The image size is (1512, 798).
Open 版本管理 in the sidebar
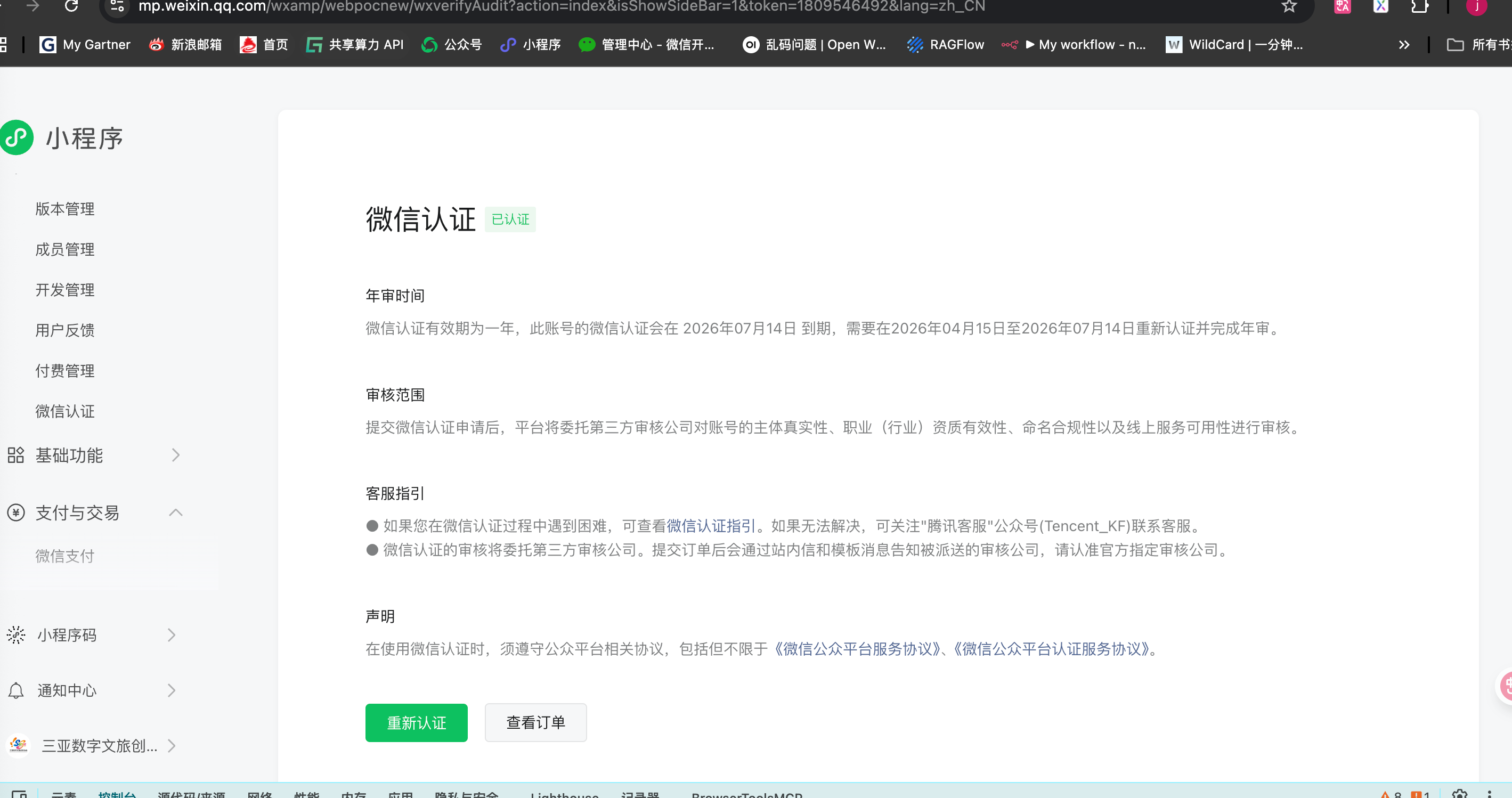[x=64, y=209]
